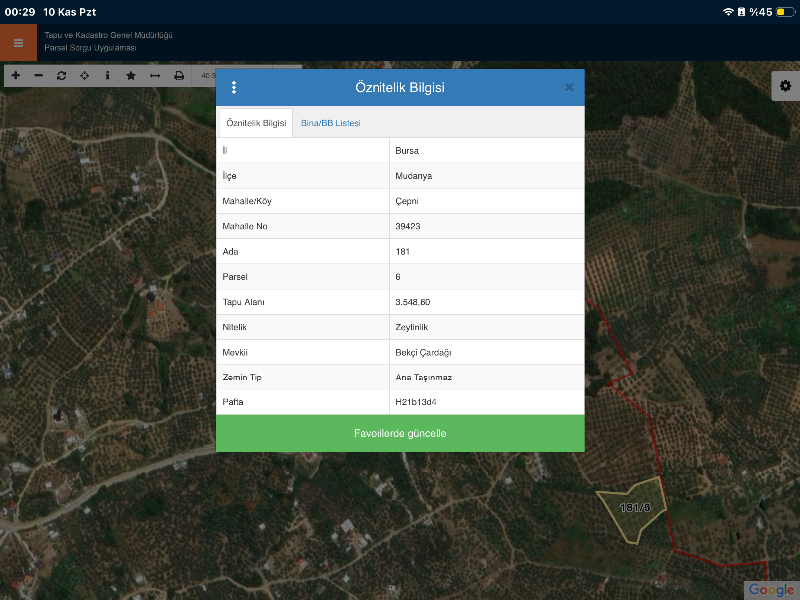Open the three-dot options in dialog header
The width and height of the screenshot is (800, 600).
(234, 87)
